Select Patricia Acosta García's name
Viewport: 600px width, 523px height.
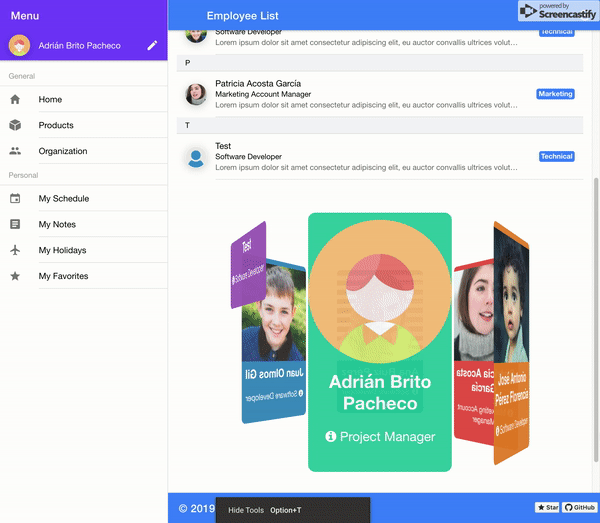click(x=258, y=83)
